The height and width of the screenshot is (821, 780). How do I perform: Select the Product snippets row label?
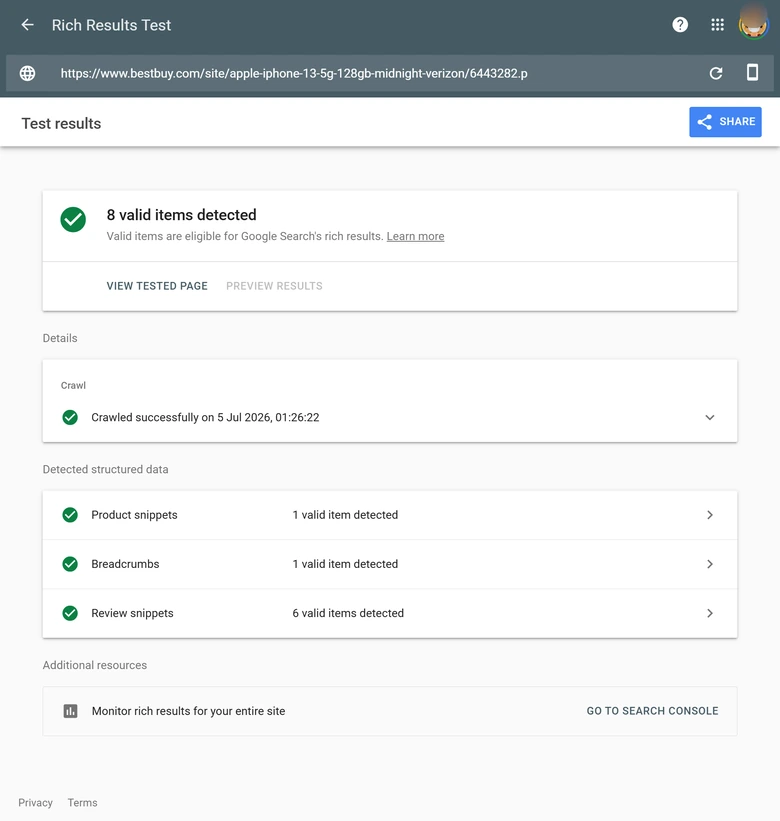point(135,515)
